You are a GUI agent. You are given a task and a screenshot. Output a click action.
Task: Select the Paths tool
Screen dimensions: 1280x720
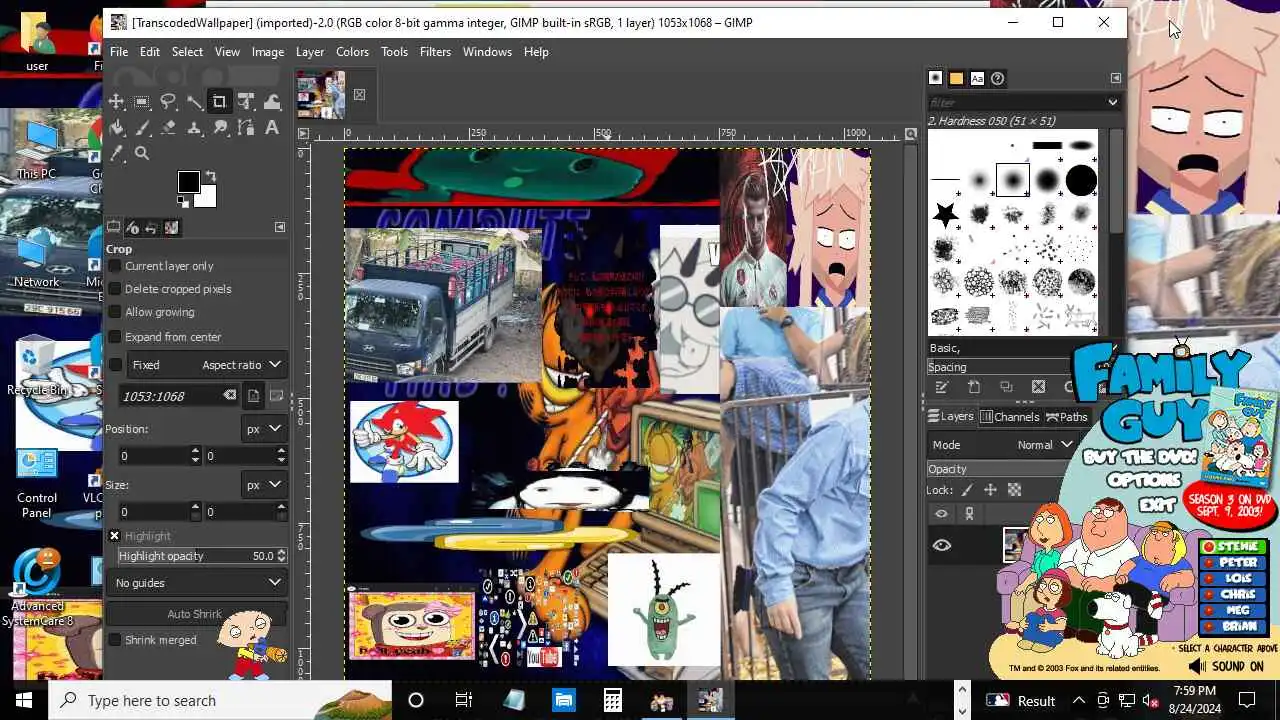point(246,128)
